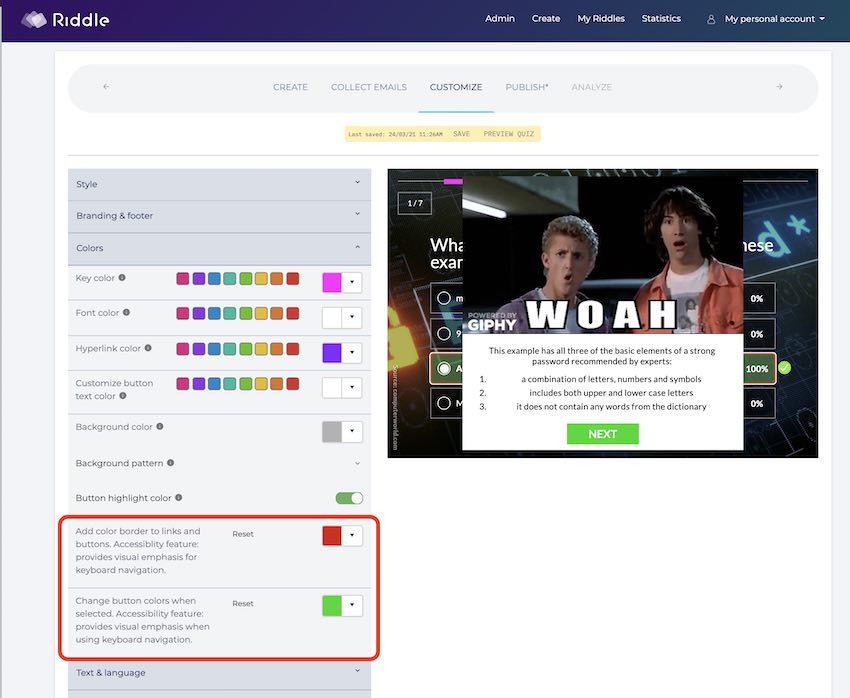Click the gray Background color swatch

pyautogui.click(x=332, y=431)
